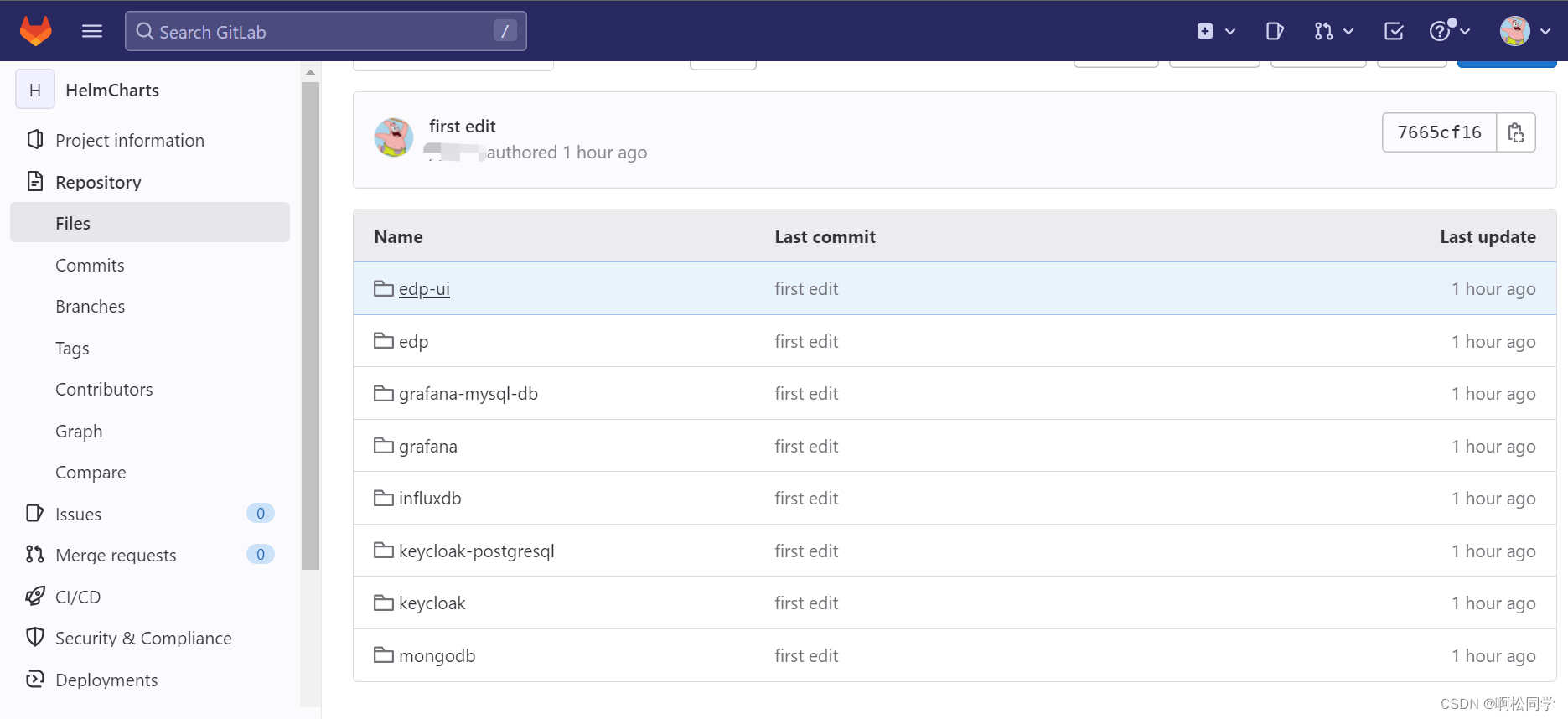1568x719 pixels.
Task: Click '1 hour ago' in keycloak row
Action: [1493, 603]
